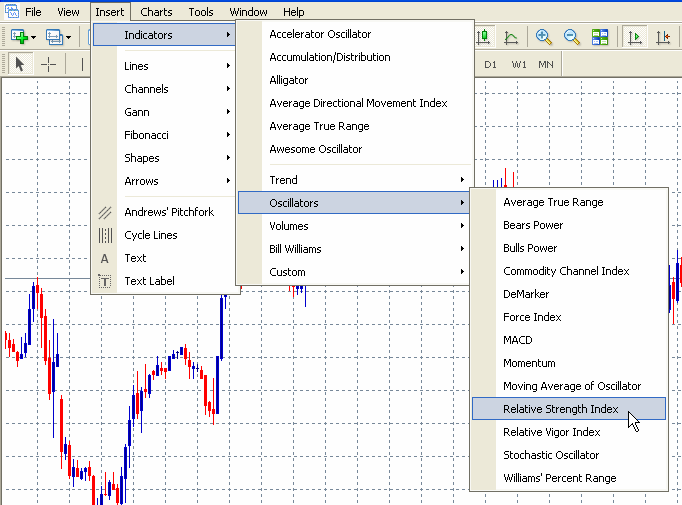The width and height of the screenshot is (682, 505).
Task: Select MACD oscillator
Action: coord(569,341)
